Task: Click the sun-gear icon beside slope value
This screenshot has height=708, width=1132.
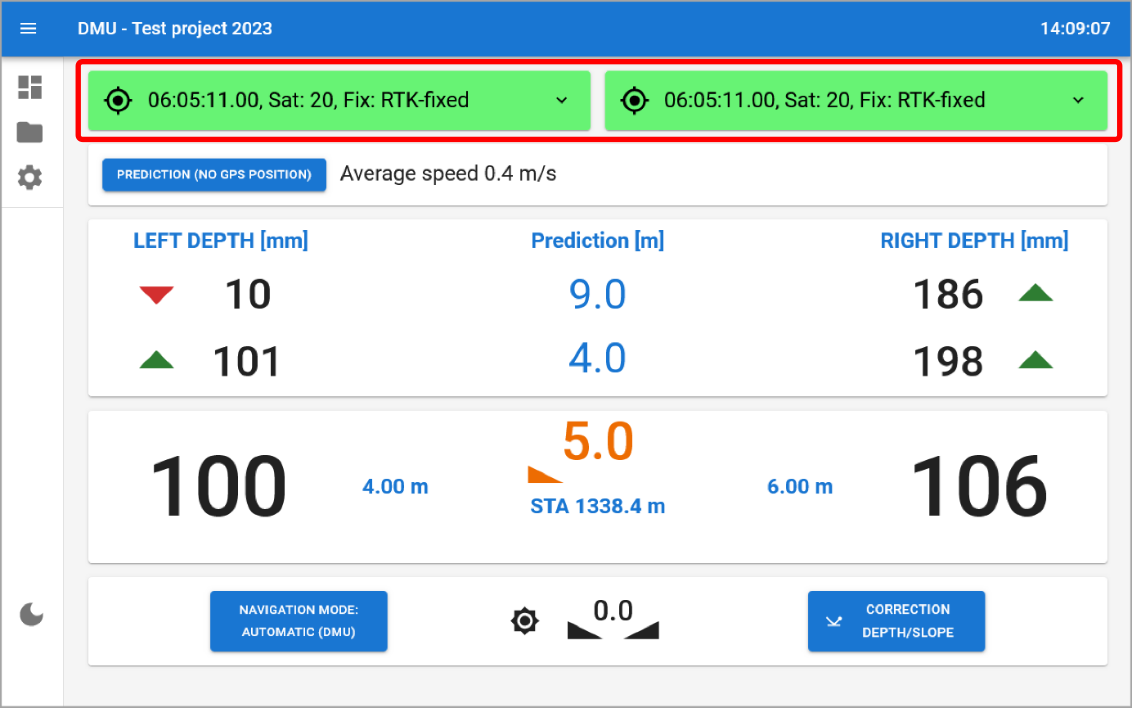Action: (524, 621)
